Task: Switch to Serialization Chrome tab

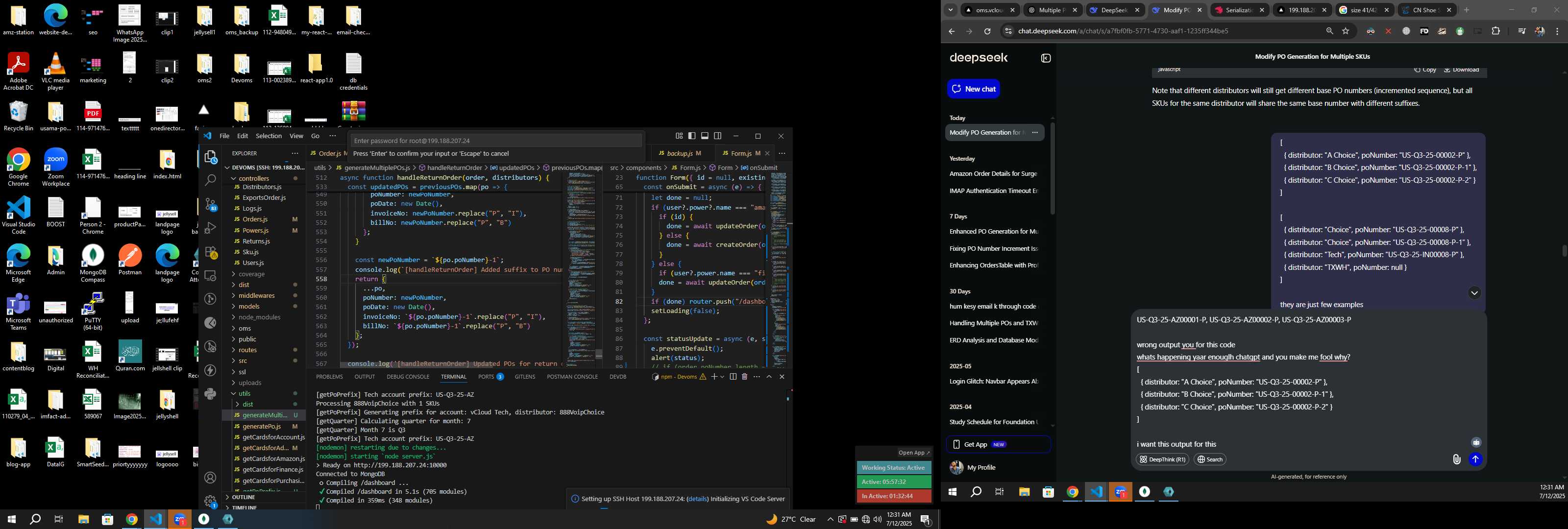Action: click(x=1239, y=10)
